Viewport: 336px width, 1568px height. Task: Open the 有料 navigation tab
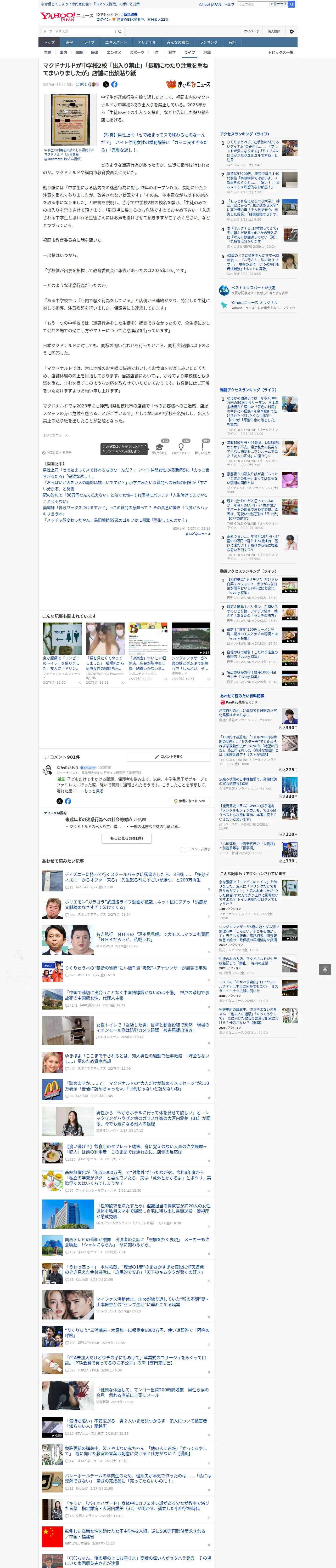pos(232,43)
